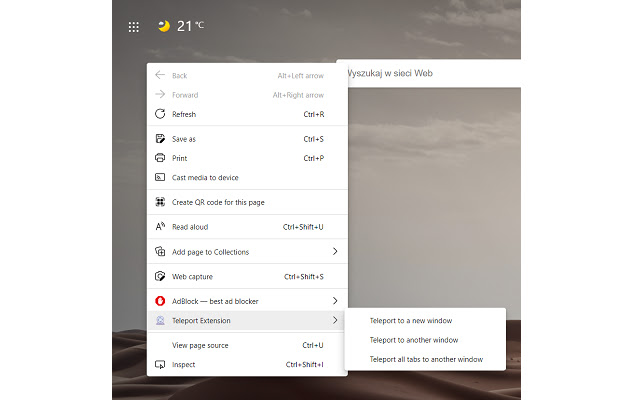The image size is (640, 400).
Task: Expand Add page to Collections chevron
Action: pyautogui.click(x=335, y=251)
